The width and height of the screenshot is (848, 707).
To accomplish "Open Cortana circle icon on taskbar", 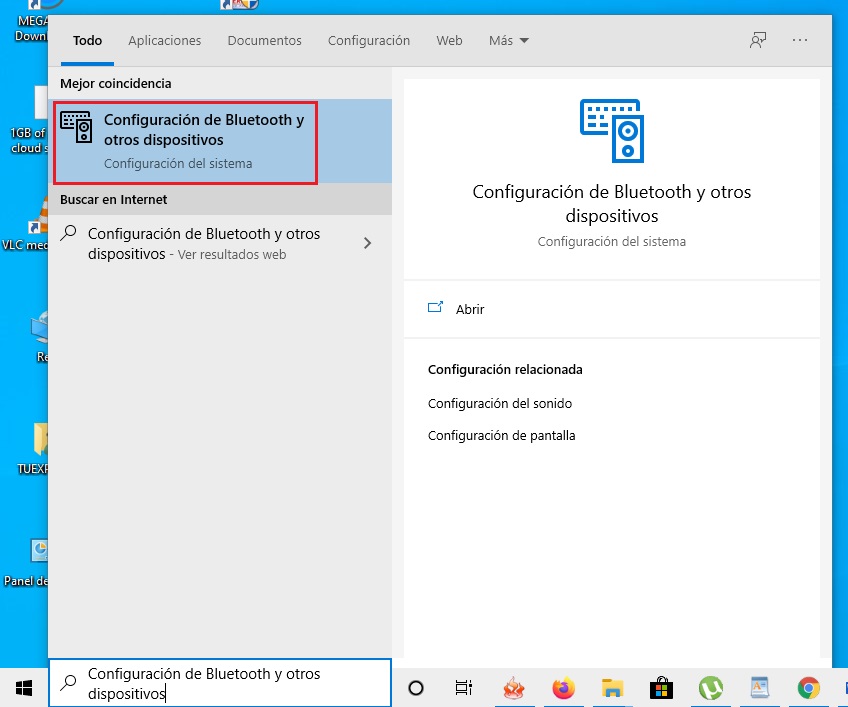I will (416, 687).
